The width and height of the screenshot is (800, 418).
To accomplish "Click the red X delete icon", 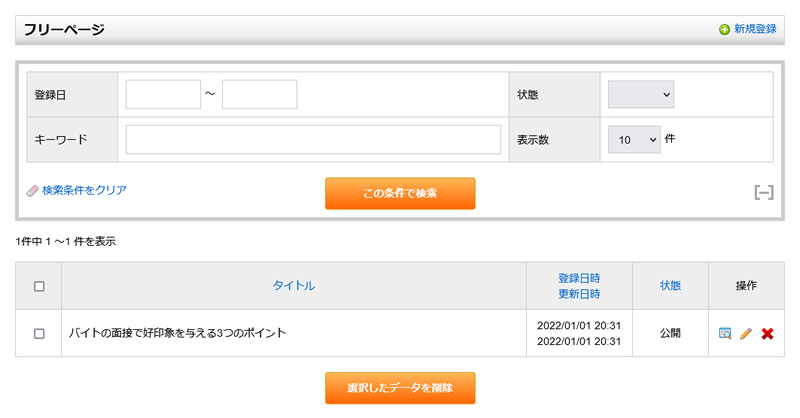I will [767, 333].
